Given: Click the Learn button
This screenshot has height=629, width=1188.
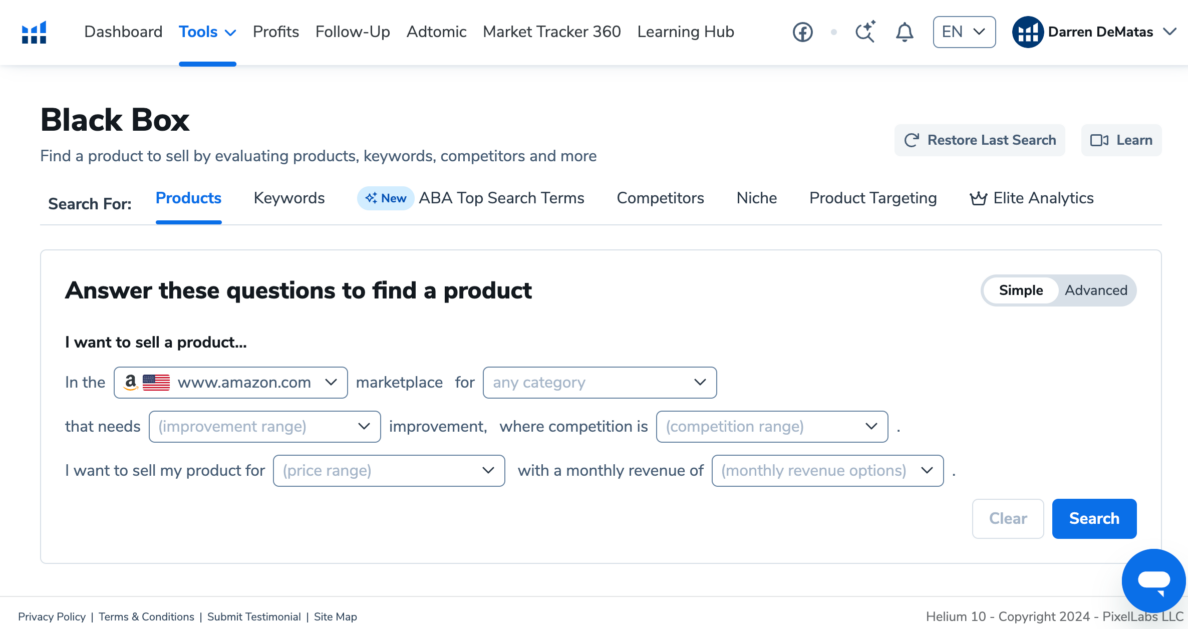Looking at the screenshot, I should [1121, 140].
